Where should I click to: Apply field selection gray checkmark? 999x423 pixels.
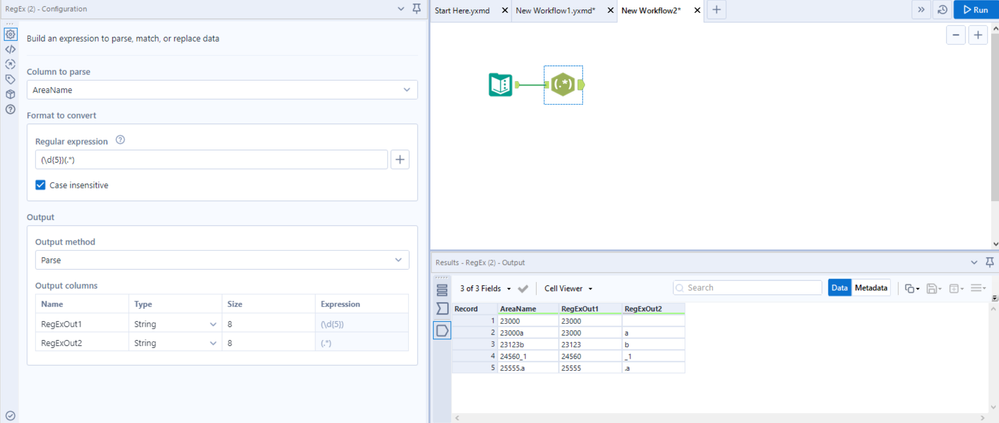tap(523, 289)
